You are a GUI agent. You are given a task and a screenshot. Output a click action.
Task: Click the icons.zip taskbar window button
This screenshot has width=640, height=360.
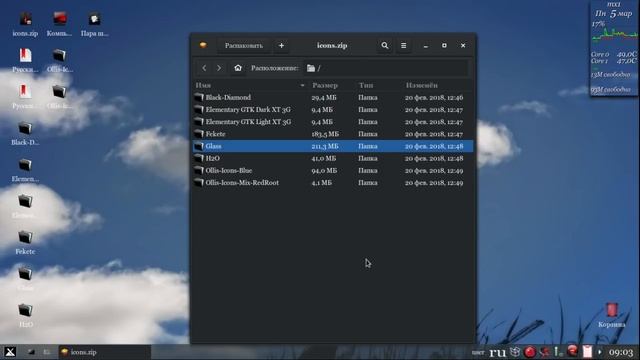point(105,352)
